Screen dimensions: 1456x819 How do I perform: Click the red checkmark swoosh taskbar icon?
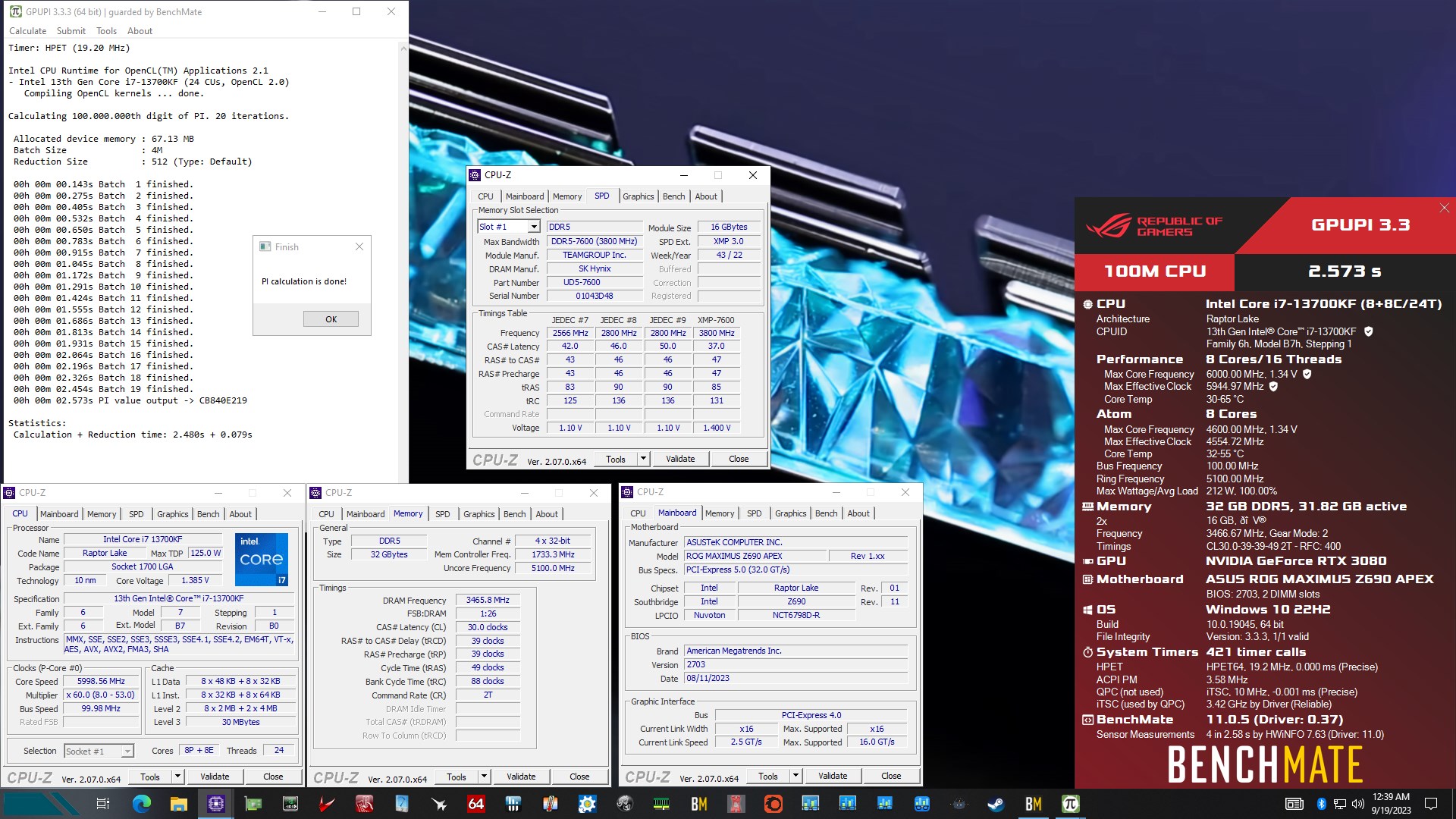click(327, 804)
